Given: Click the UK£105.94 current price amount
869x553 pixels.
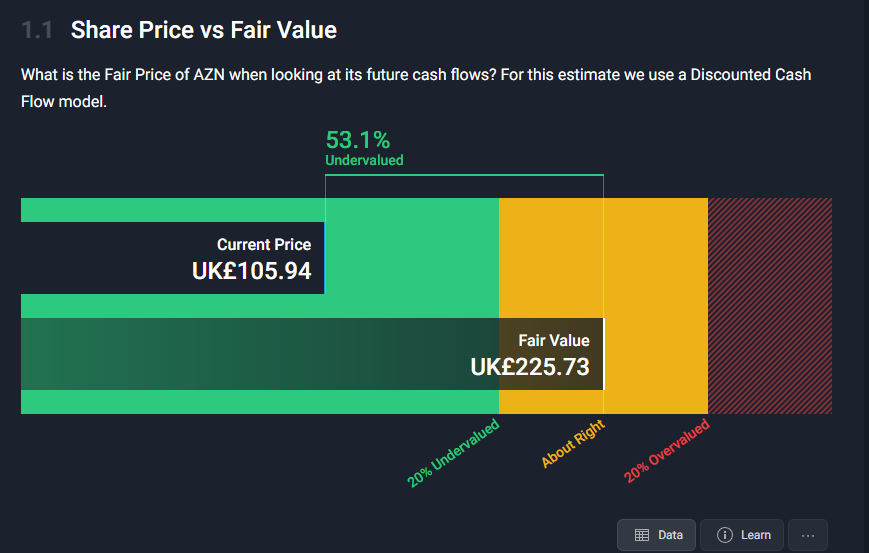Looking at the screenshot, I should pos(252,271).
